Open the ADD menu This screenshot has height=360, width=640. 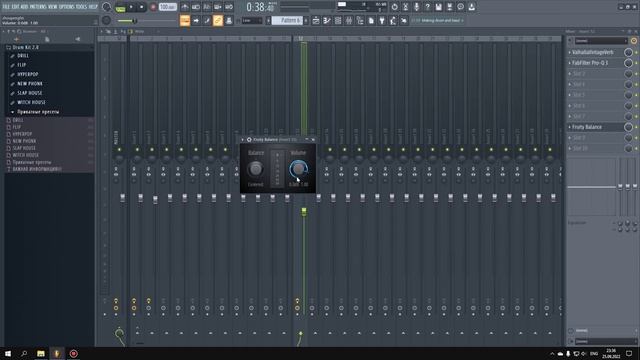click(24, 7)
